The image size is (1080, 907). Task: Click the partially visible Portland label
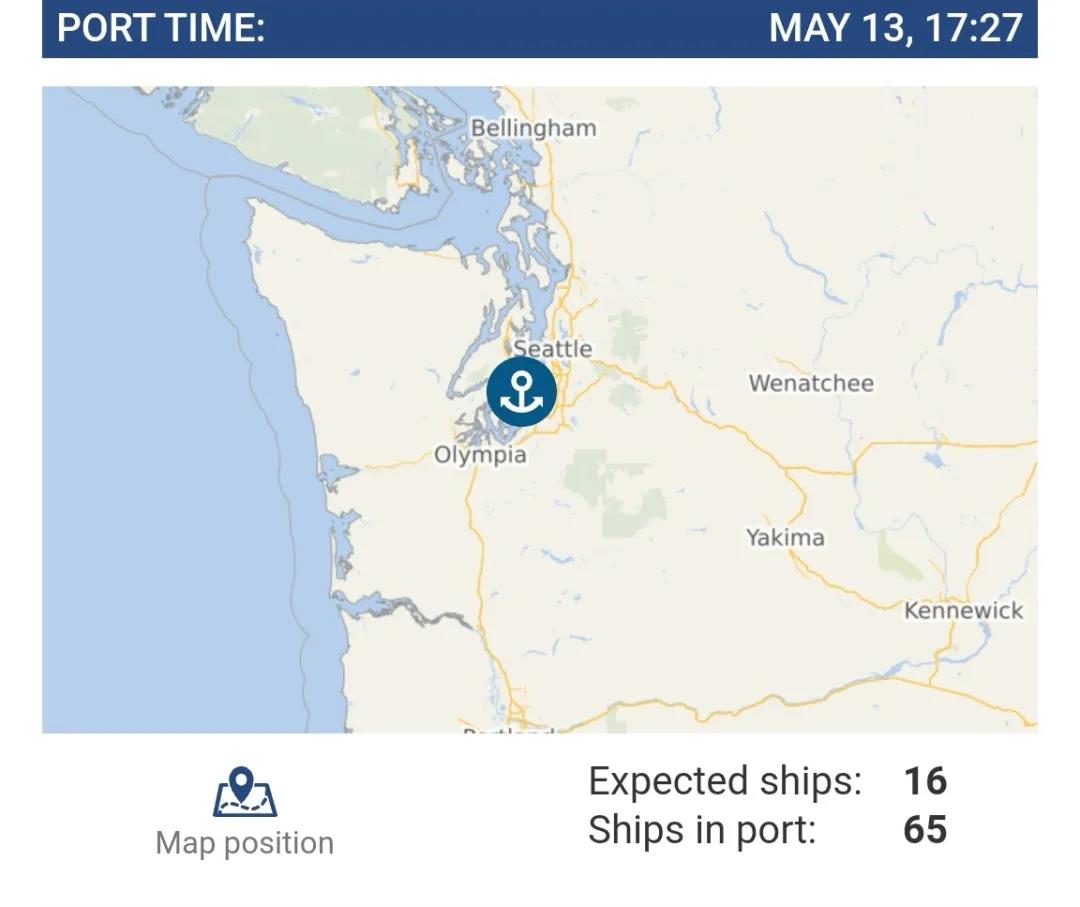pyautogui.click(x=508, y=729)
